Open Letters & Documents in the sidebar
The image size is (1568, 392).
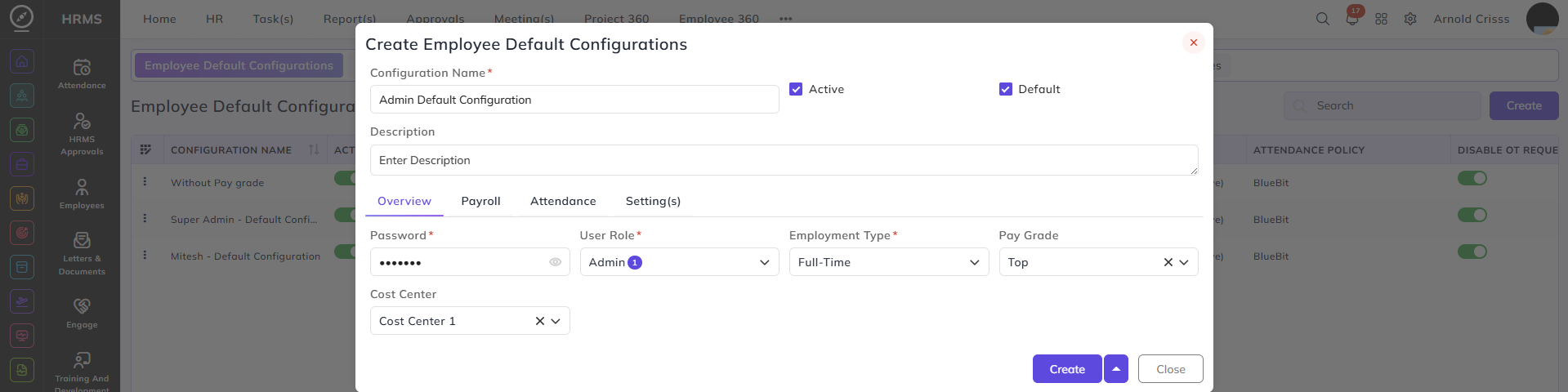tap(82, 254)
